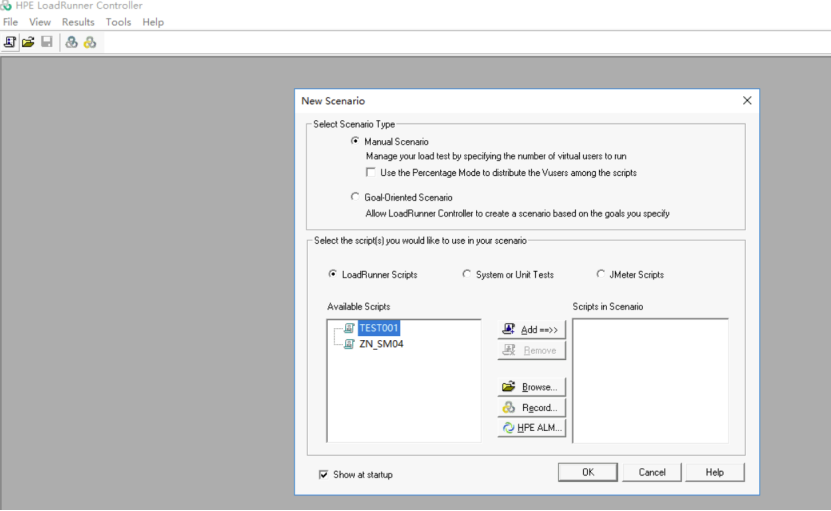831x511 pixels.
Task: Click the New Scenario dialog title bar
Action: coord(527,101)
